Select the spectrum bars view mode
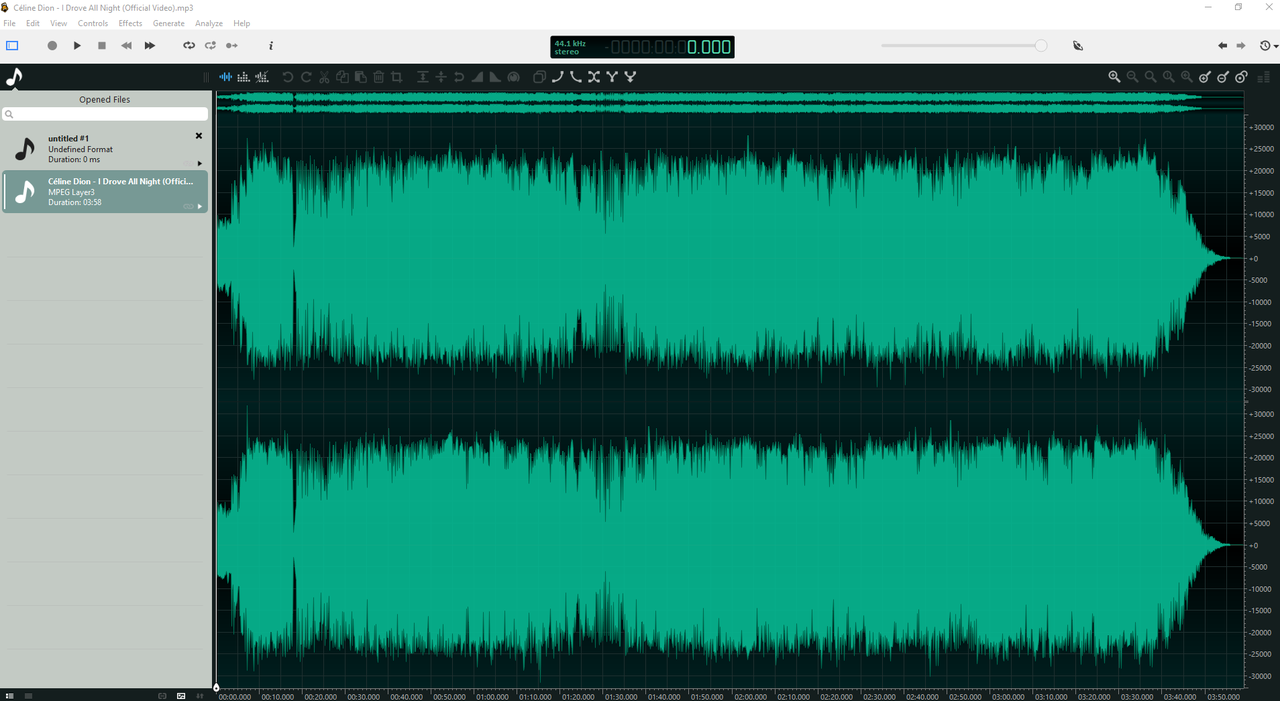The height and width of the screenshot is (701, 1280). pos(243,77)
